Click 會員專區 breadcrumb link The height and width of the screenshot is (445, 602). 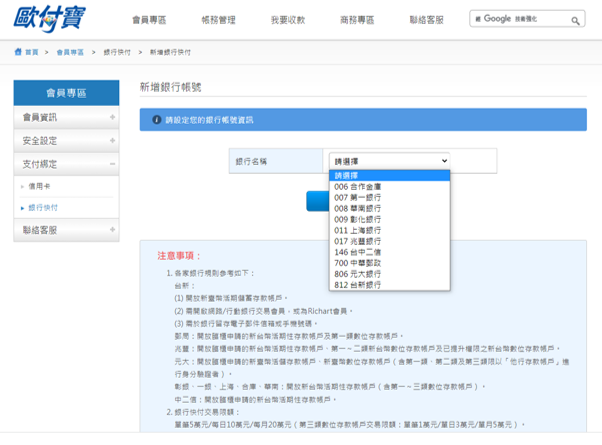[x=70, y=52]
